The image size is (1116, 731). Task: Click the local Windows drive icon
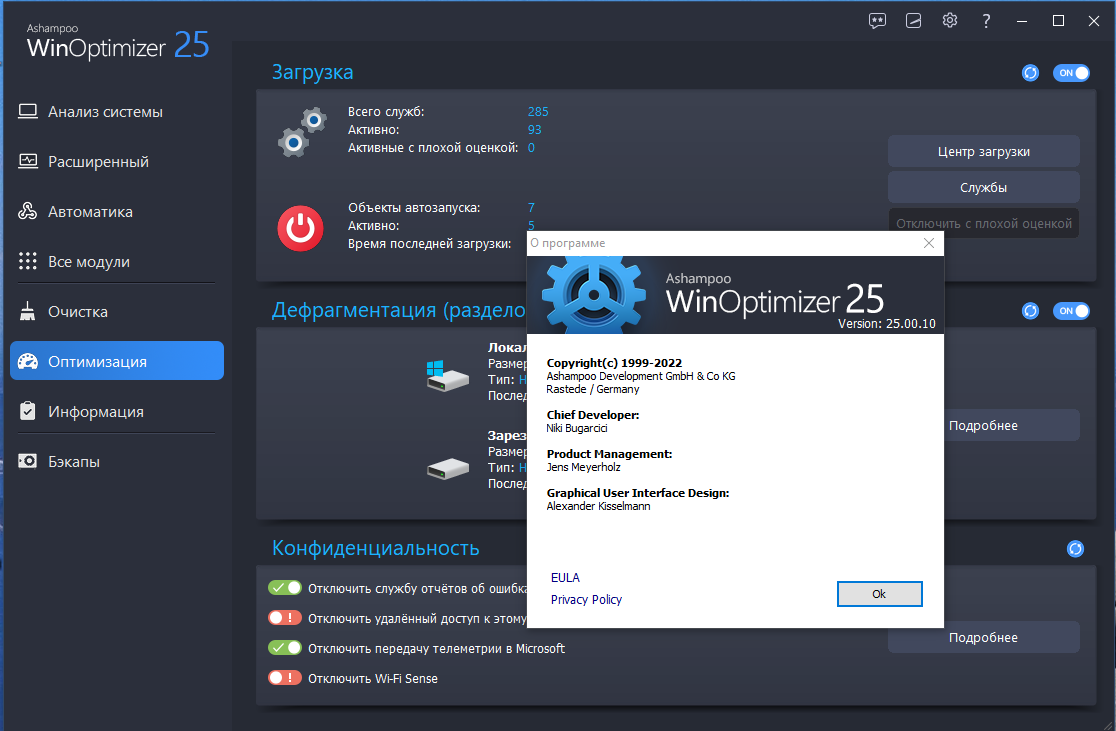[x=447, y=375]
